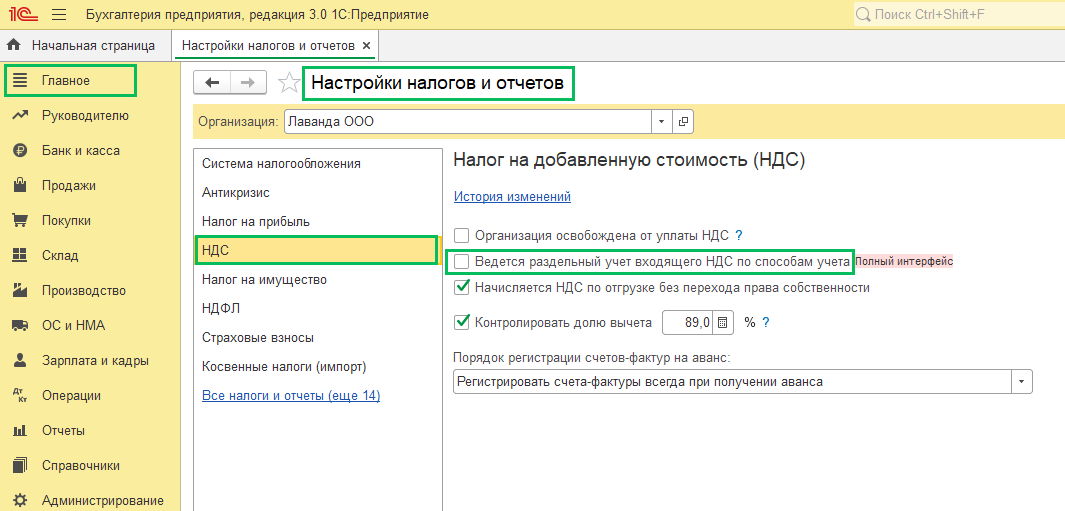Expand the счетов-фактур на аванс dropdown arrow

pos(1022,382)
